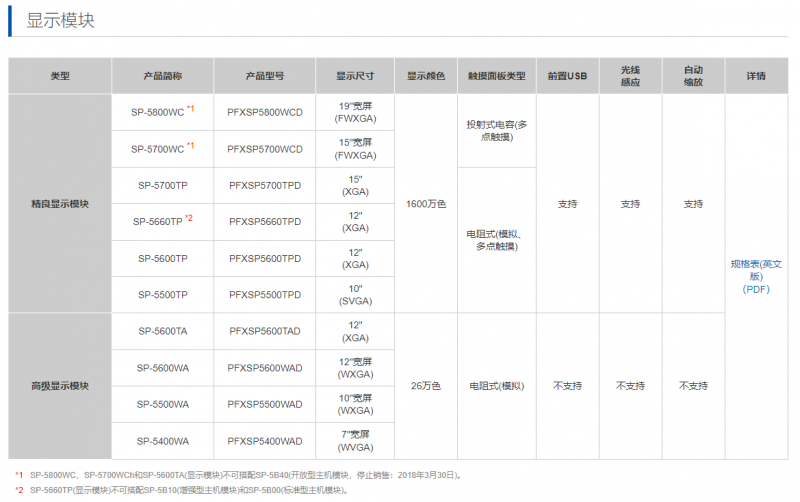
Task: Click the 投射式电容(多点触摸) cell
Action: (x=496, y=131)
